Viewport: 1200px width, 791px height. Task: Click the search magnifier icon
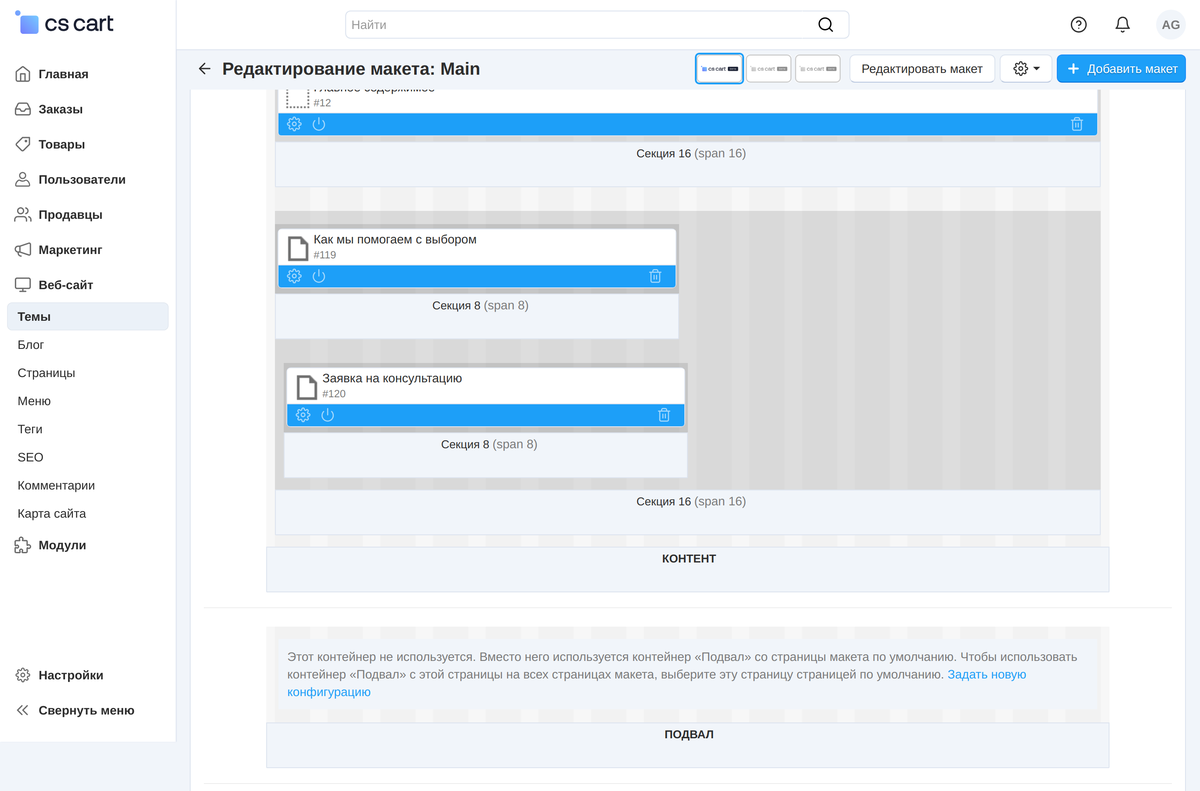click(x=825, y=25)
